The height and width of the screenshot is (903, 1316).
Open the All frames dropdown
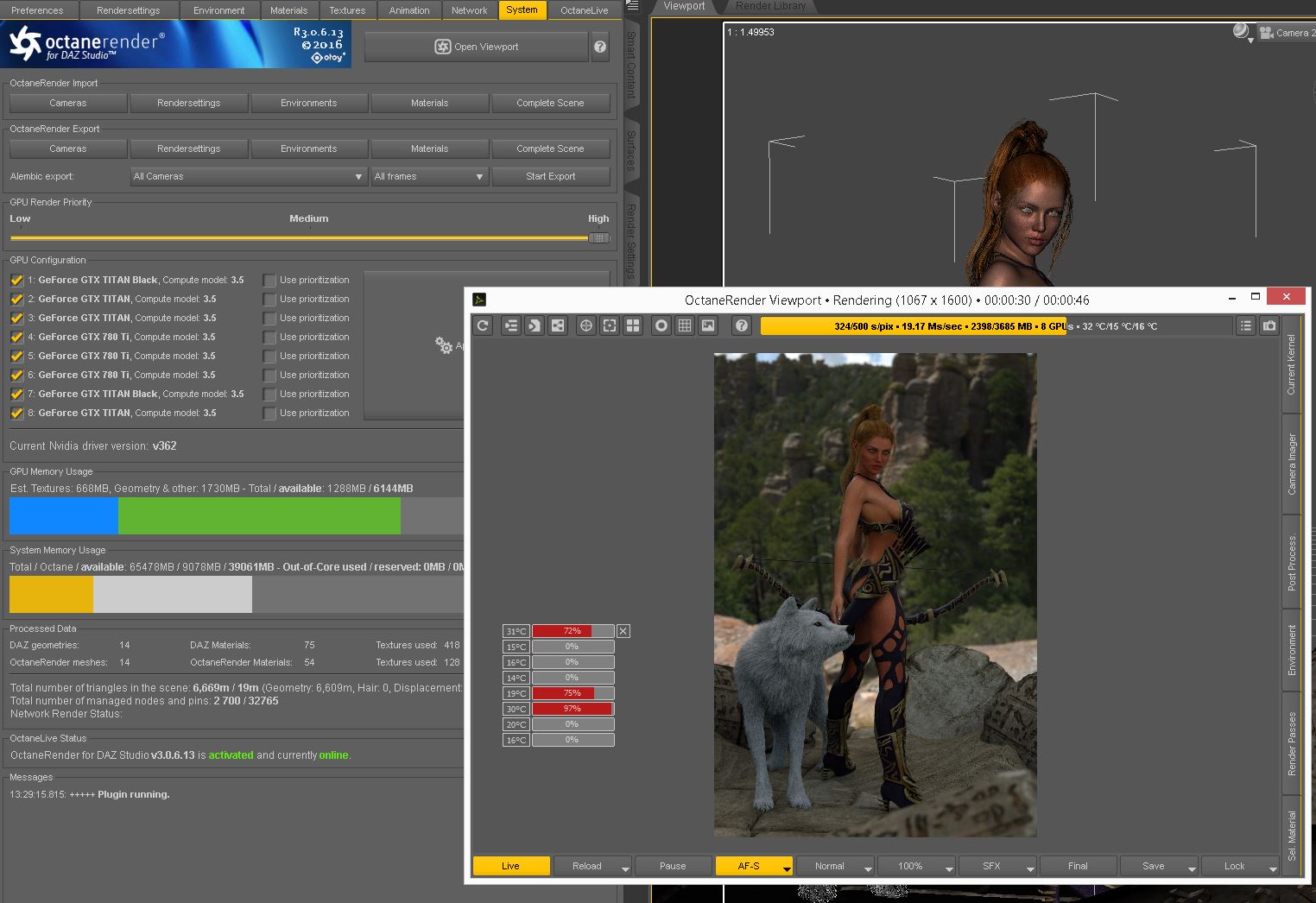(x=430, y=176)
